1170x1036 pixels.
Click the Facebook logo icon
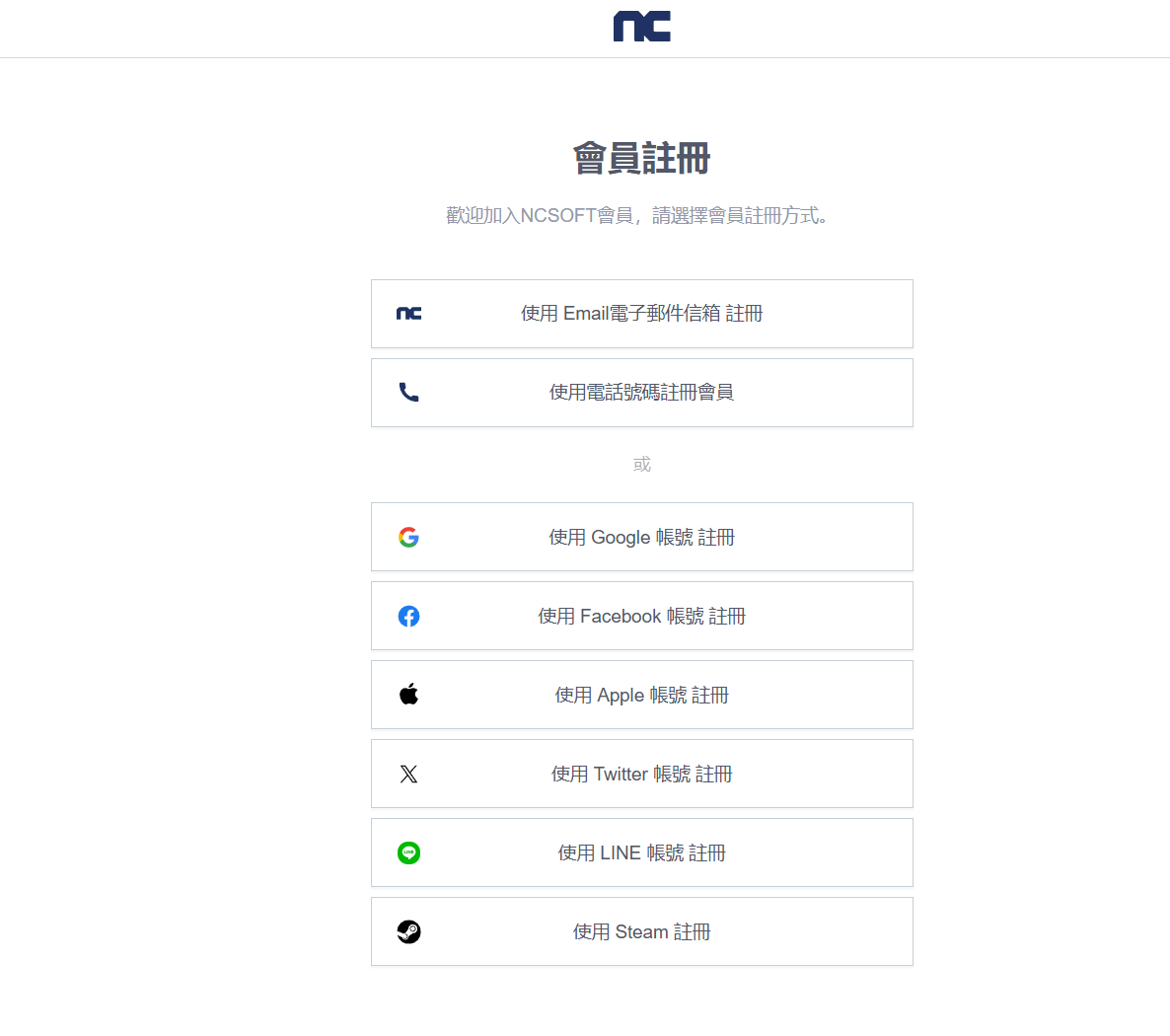click(408, 616)
